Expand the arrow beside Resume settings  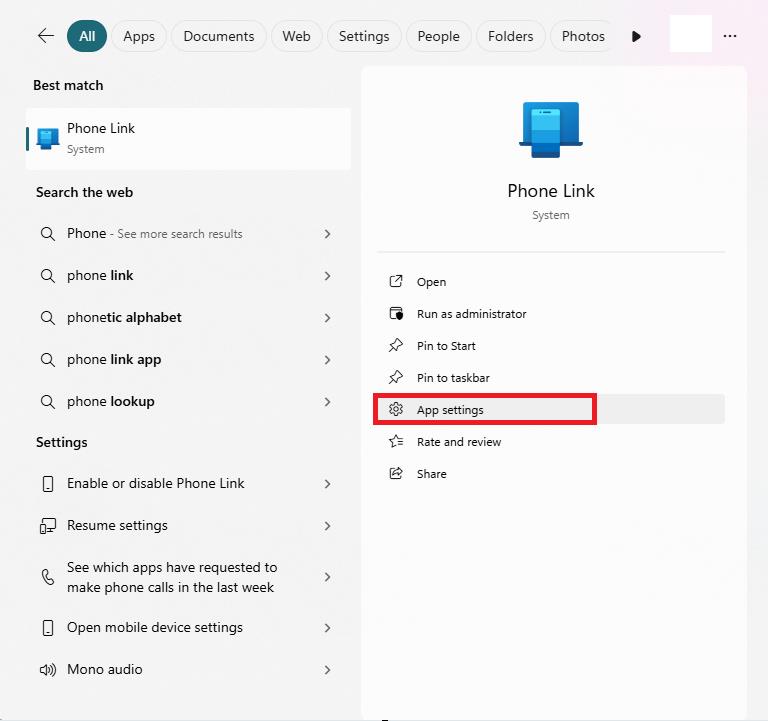click(327, 526)
